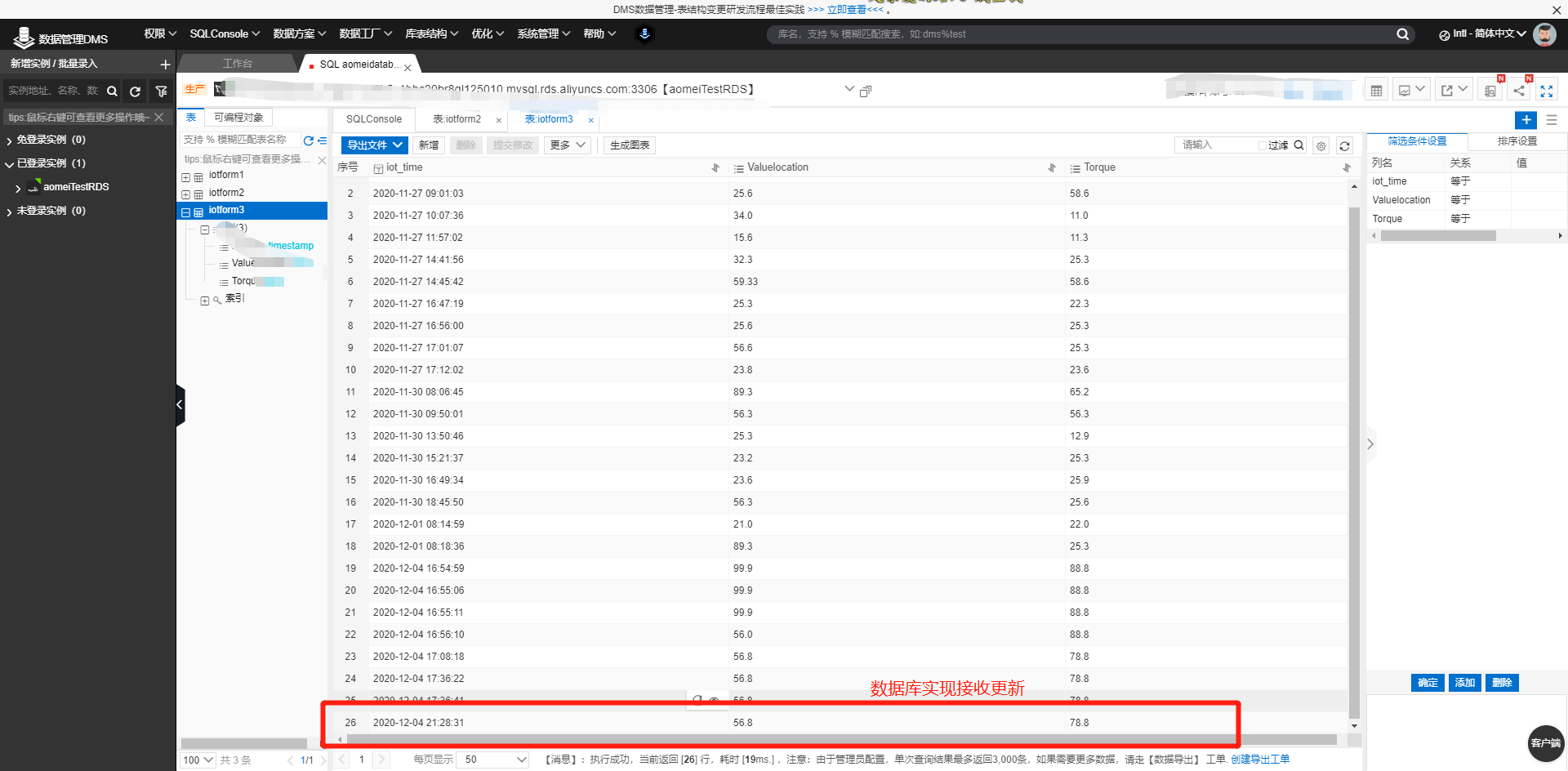Expand the iotform2 table node
The height and width of the screenshot is (771, 1568).
pos(185,194)
